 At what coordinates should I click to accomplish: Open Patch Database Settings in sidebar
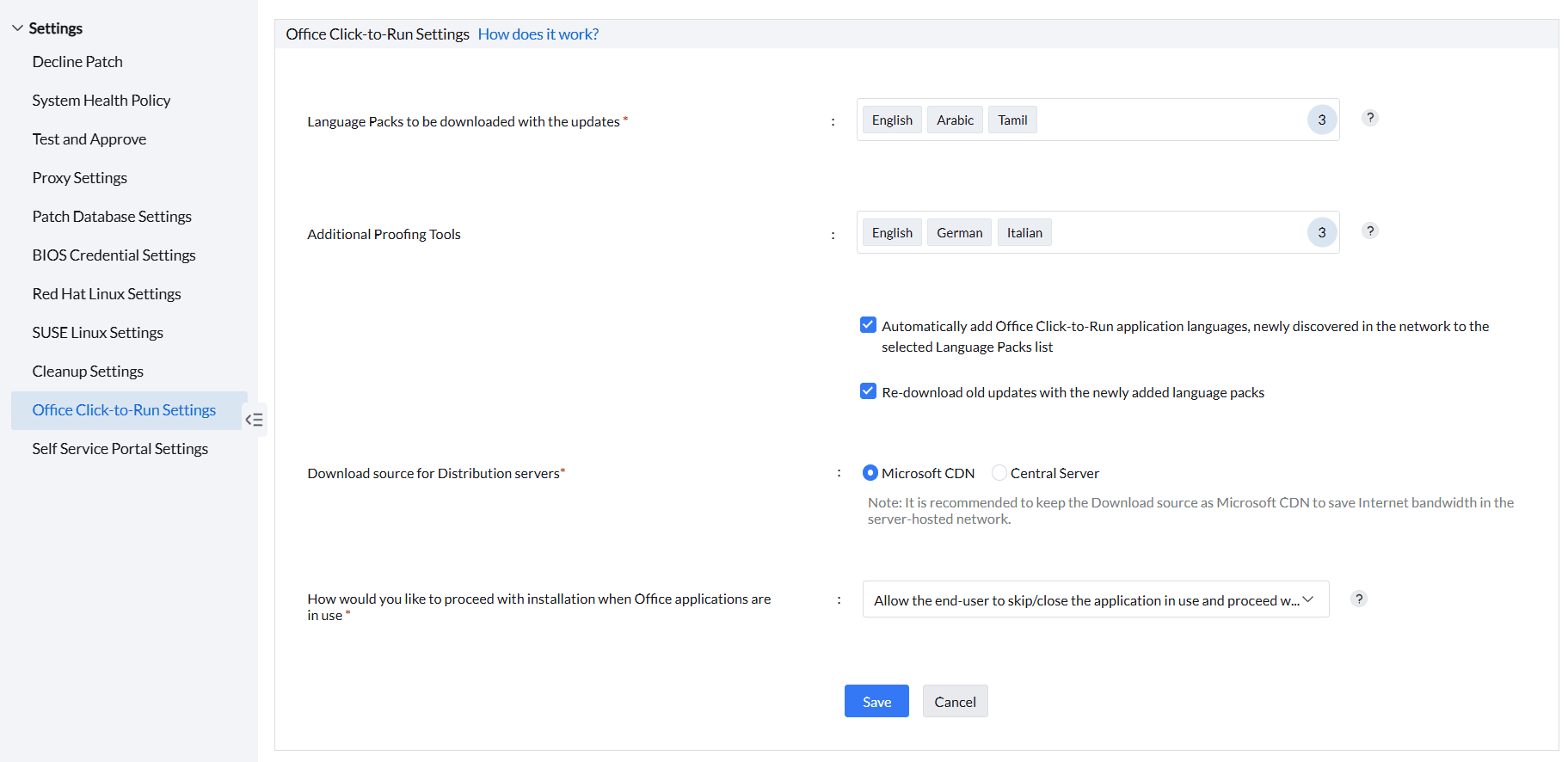pos(112,217)
